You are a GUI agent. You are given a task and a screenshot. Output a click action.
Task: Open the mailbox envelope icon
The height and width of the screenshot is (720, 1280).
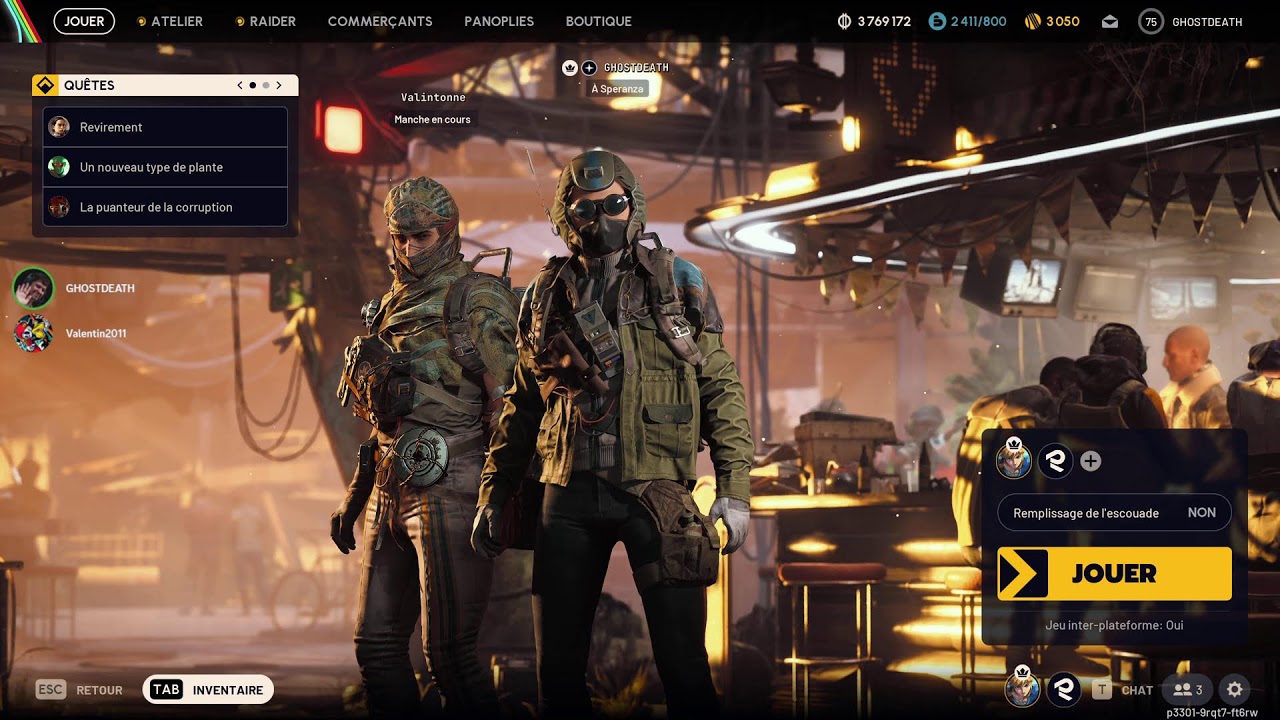[x=1110, y=21]
